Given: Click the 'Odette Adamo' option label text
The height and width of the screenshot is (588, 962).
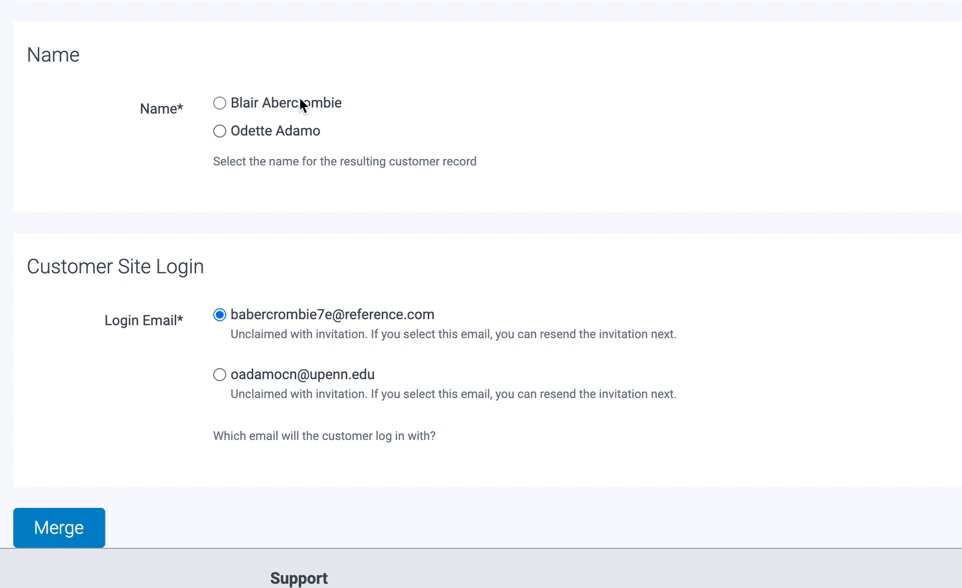Looking at the screenshot, I should [275, 131].
